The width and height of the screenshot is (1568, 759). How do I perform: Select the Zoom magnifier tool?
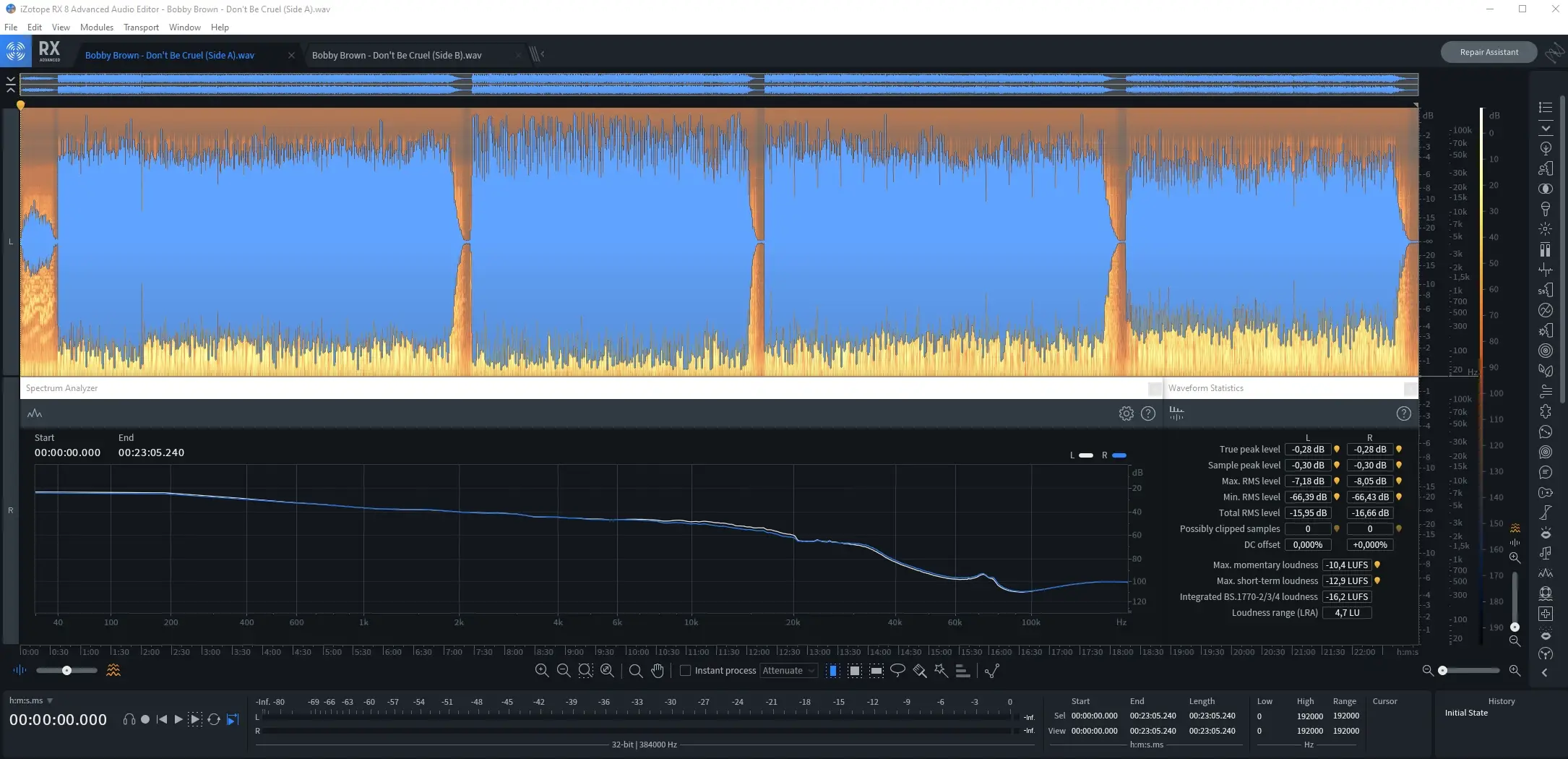pyautogui.click(x=635, y=670)
